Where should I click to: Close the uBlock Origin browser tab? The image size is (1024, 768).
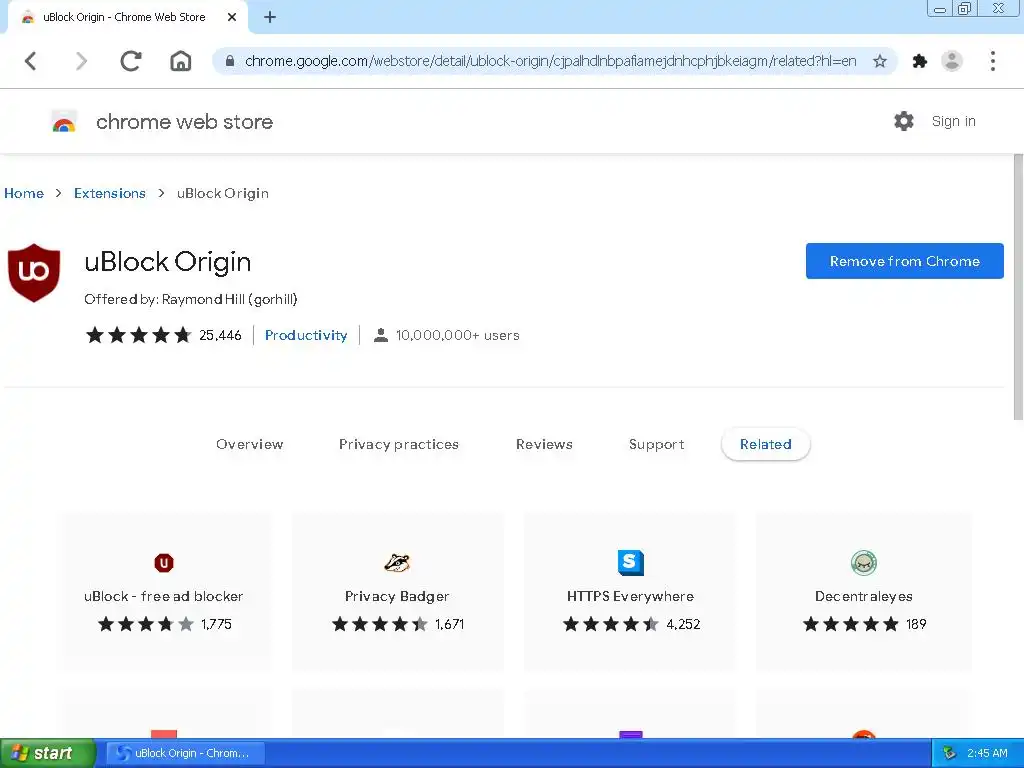(232, 18)
